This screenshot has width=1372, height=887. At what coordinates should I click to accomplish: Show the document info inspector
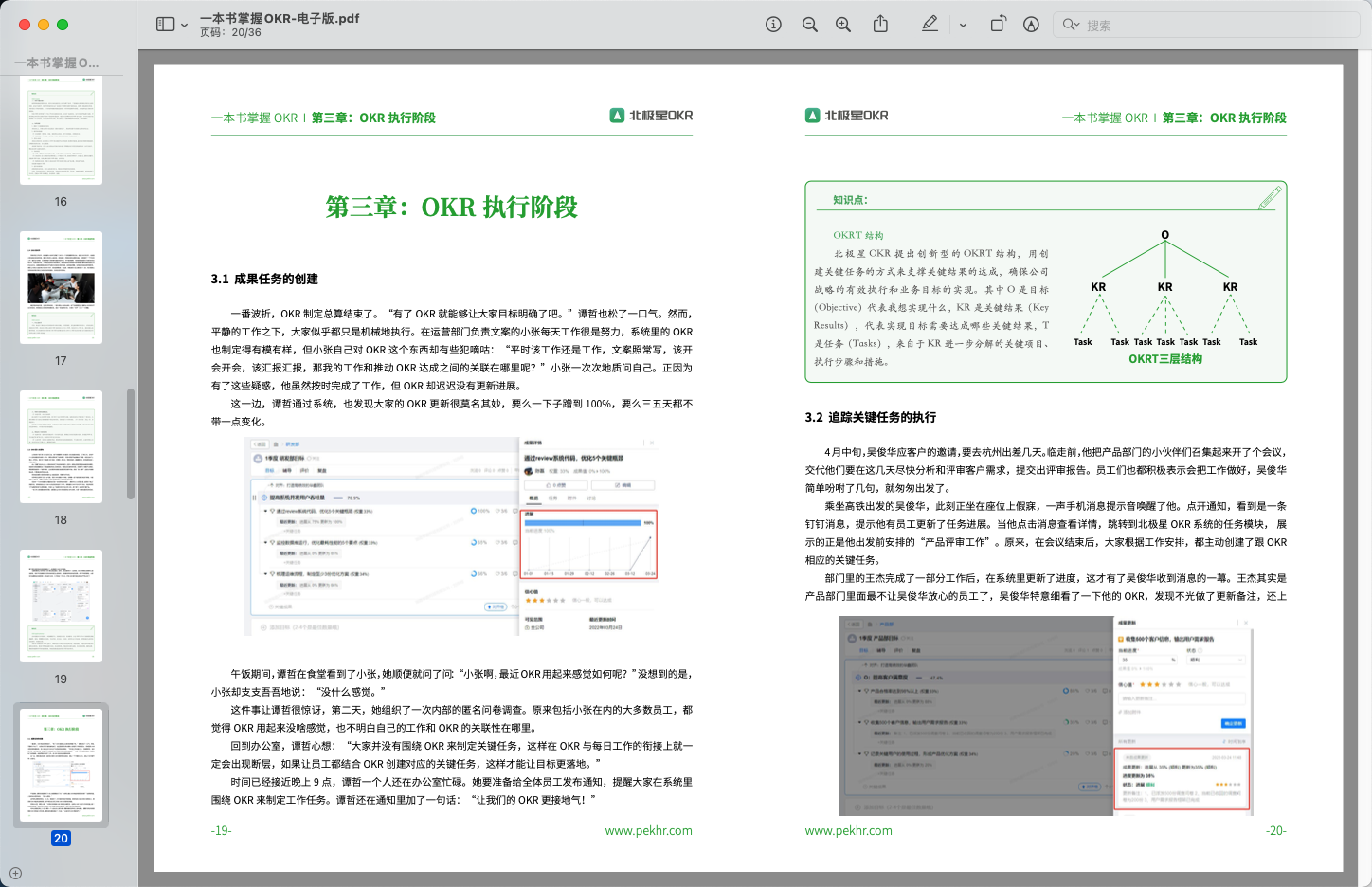(x=773, y=25)
